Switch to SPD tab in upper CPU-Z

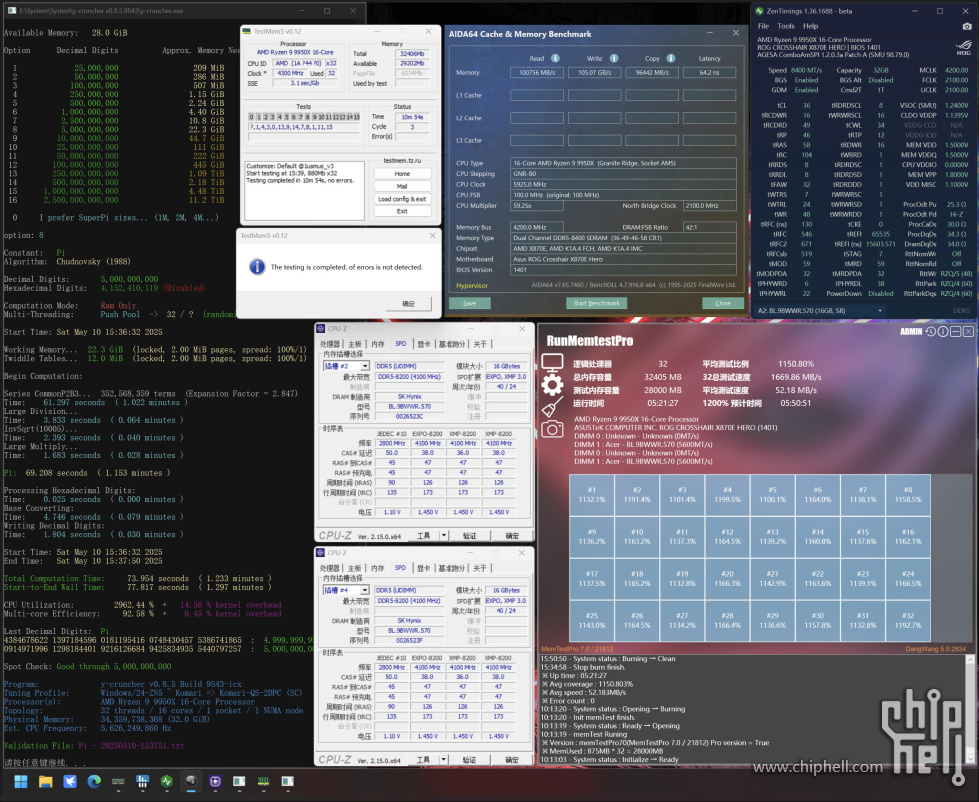tap(400, 344)
